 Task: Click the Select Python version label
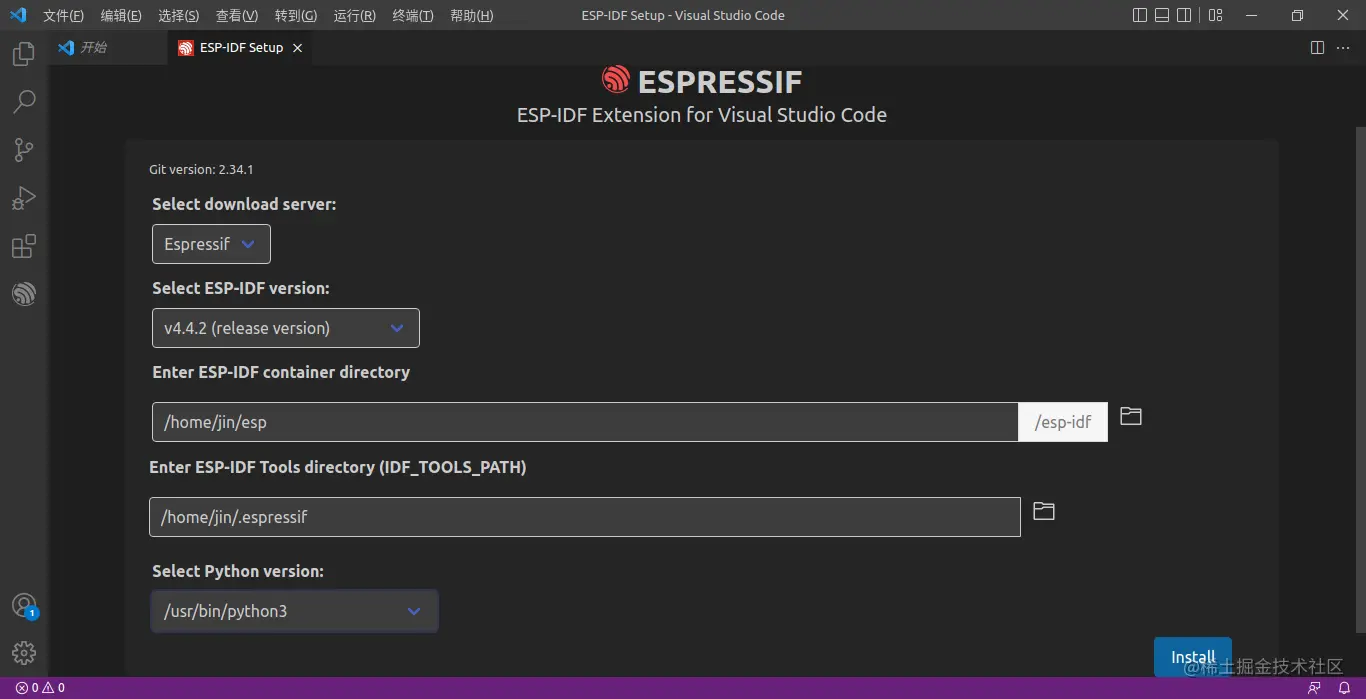pyautogui.click(x=238, y=571)
